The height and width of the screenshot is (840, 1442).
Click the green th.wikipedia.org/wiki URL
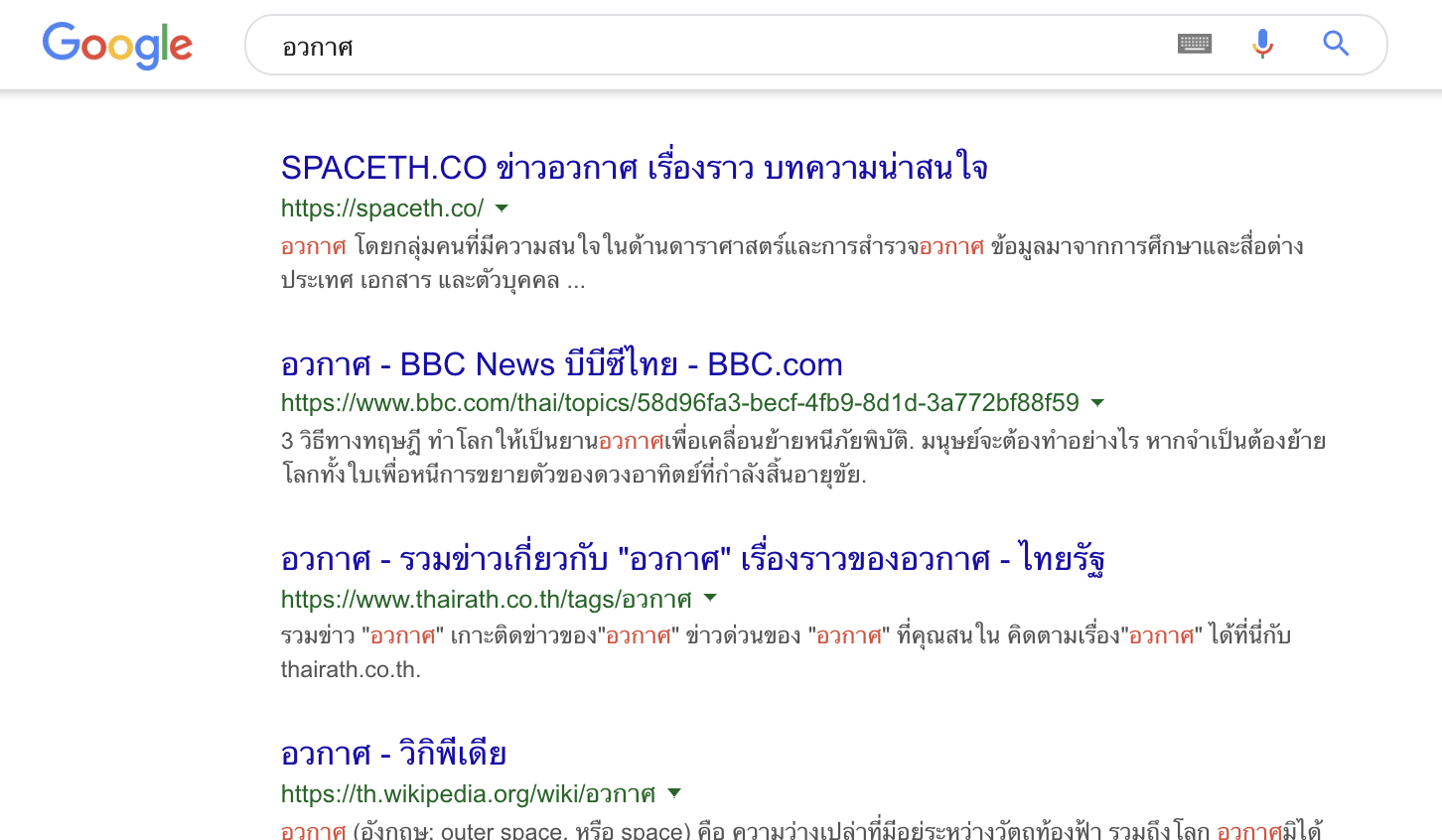[468, 794]
